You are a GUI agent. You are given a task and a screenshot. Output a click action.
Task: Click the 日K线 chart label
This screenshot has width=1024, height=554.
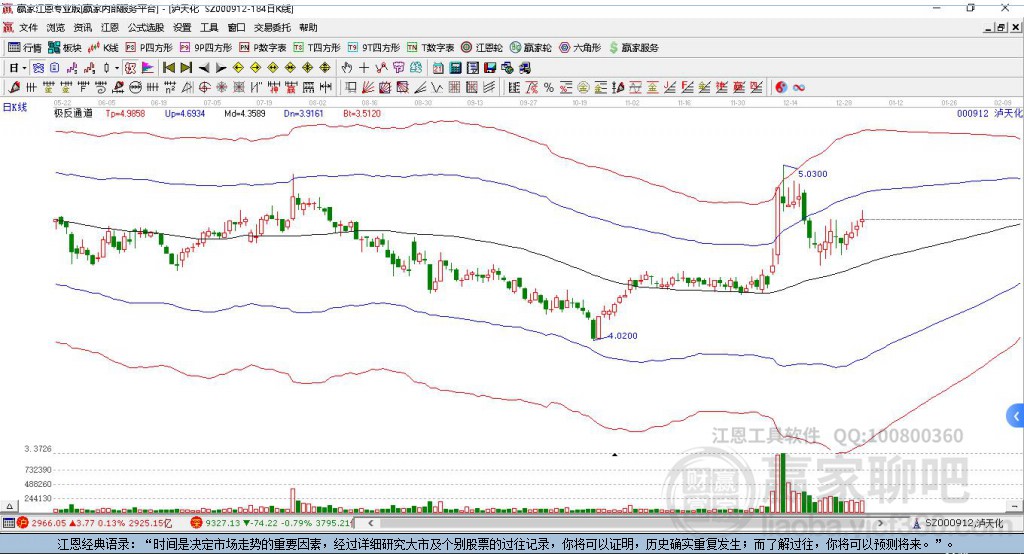tap(15, 107)
